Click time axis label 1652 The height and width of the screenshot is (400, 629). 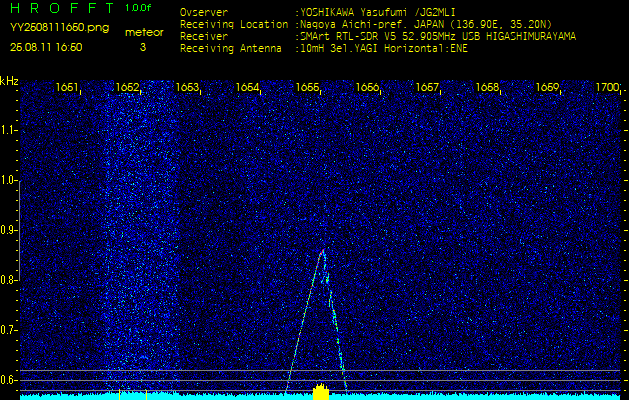(127, 87)
